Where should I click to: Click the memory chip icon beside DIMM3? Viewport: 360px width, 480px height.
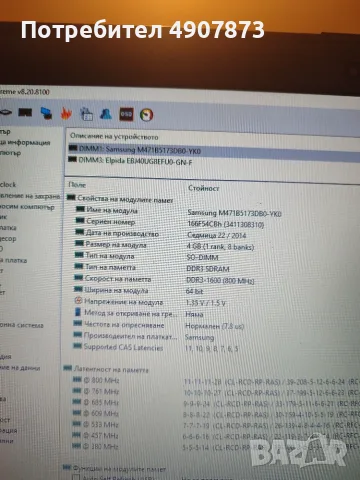[72, 159]
